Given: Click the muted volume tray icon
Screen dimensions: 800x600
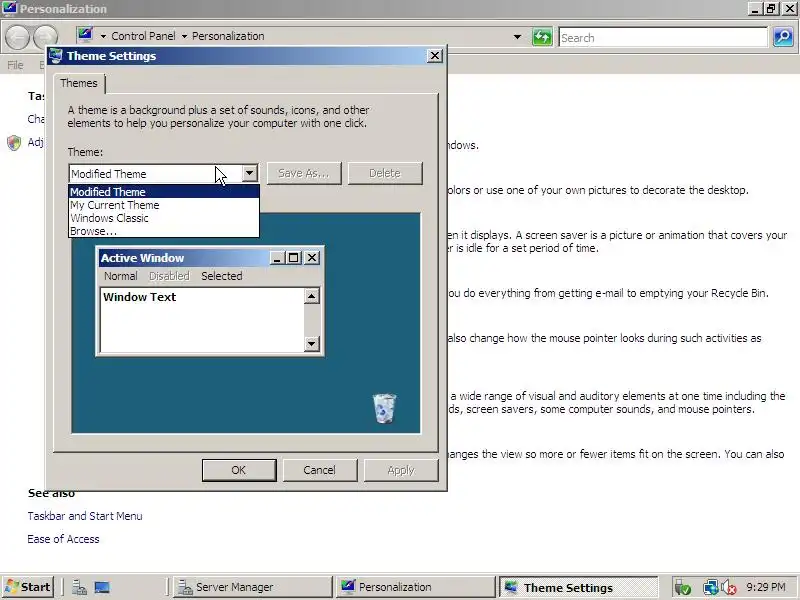Looking at the screenshot, I should [729, 588].
